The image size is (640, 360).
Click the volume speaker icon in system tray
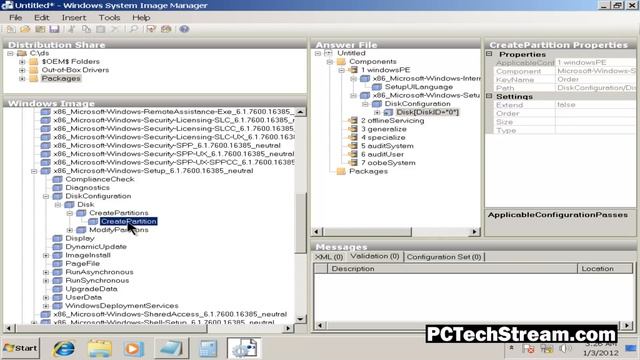[565, 348]
